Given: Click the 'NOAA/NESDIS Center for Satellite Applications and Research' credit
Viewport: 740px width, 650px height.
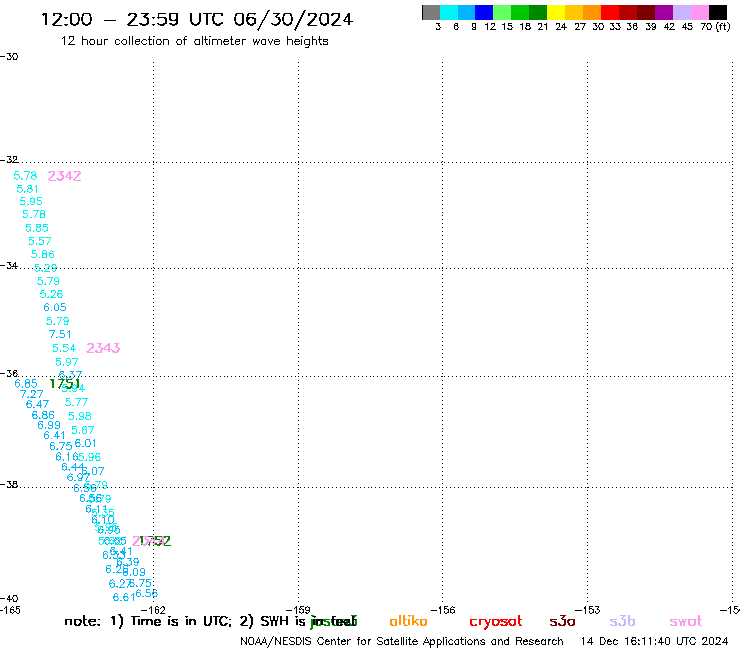Looking at the screenshot, I should pyautogui.click(x=402, y=642).
